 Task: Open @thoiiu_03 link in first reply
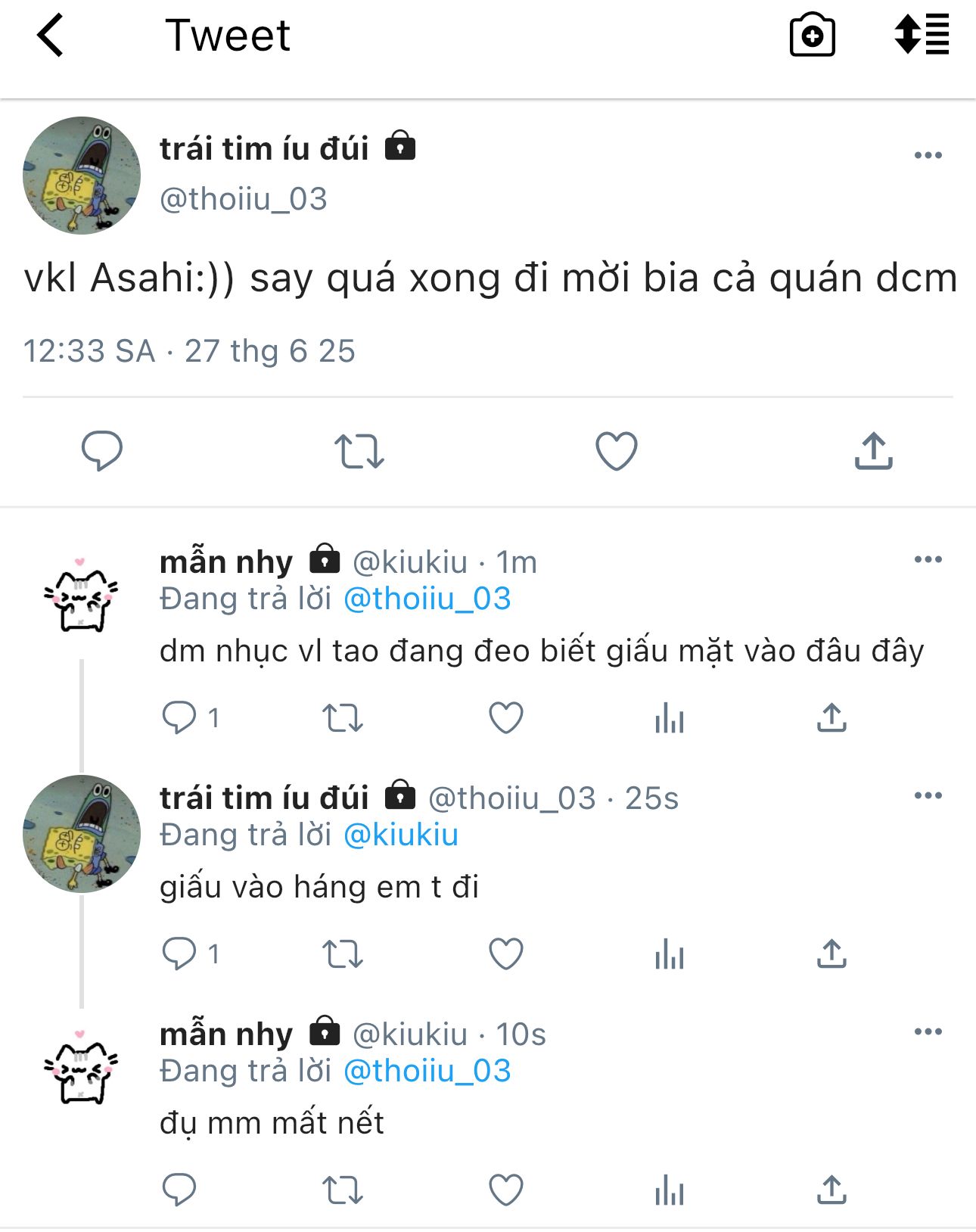427,599
